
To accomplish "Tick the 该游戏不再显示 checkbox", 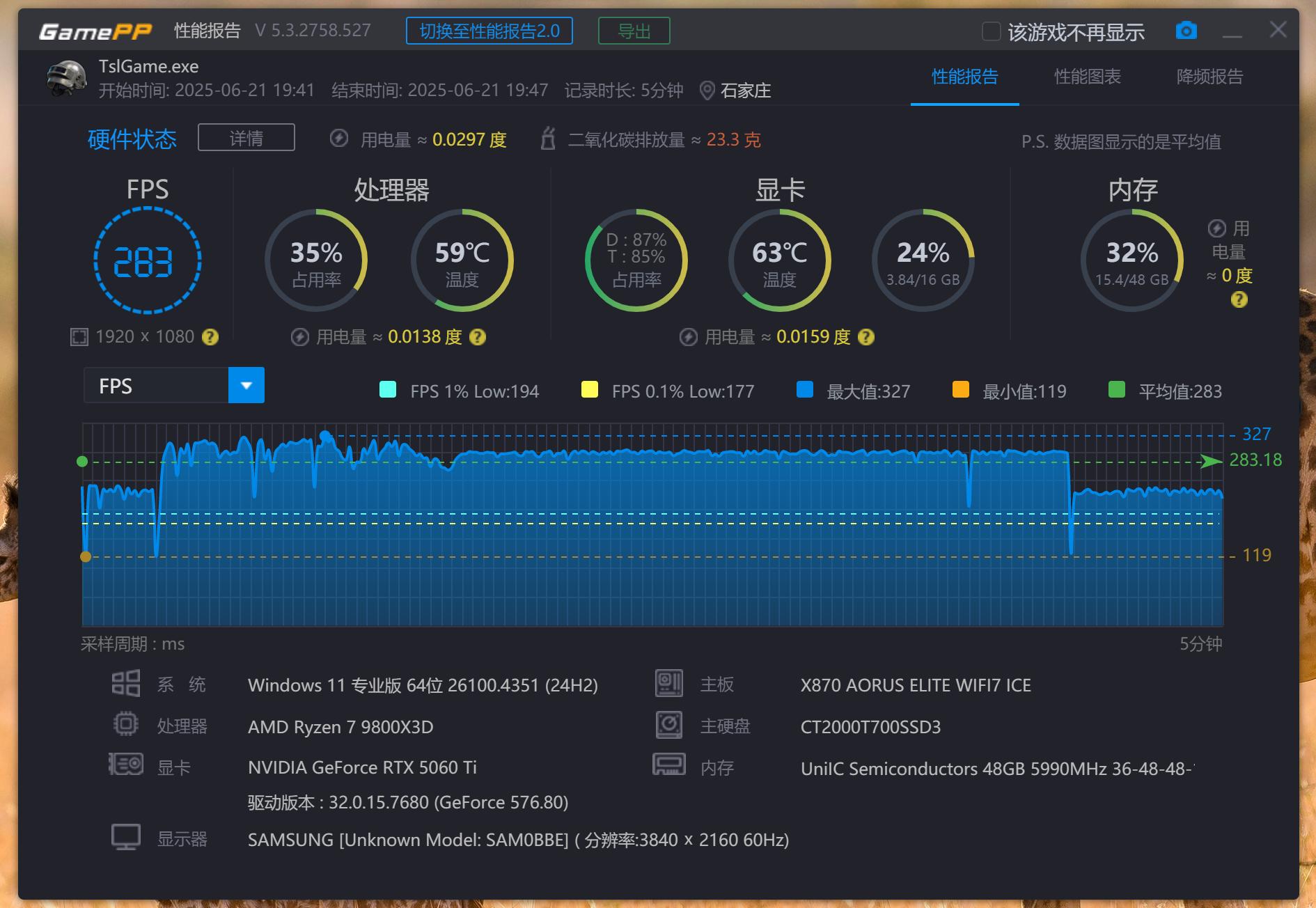I will (x=991, y=31).
